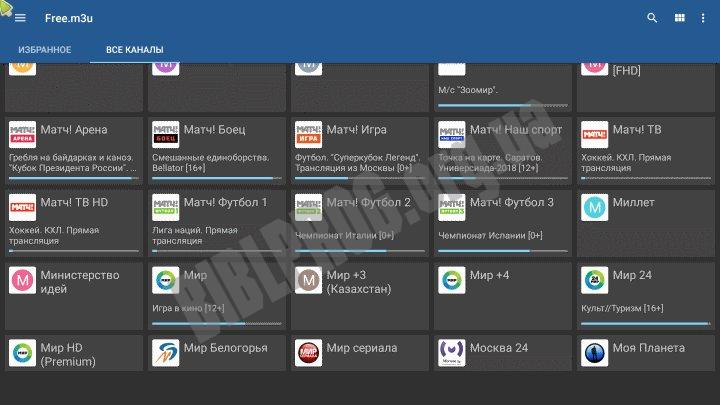Select the Все каналы tab
Image resolution: width=720 pixels, height=405 pixels.
point(135,49)
